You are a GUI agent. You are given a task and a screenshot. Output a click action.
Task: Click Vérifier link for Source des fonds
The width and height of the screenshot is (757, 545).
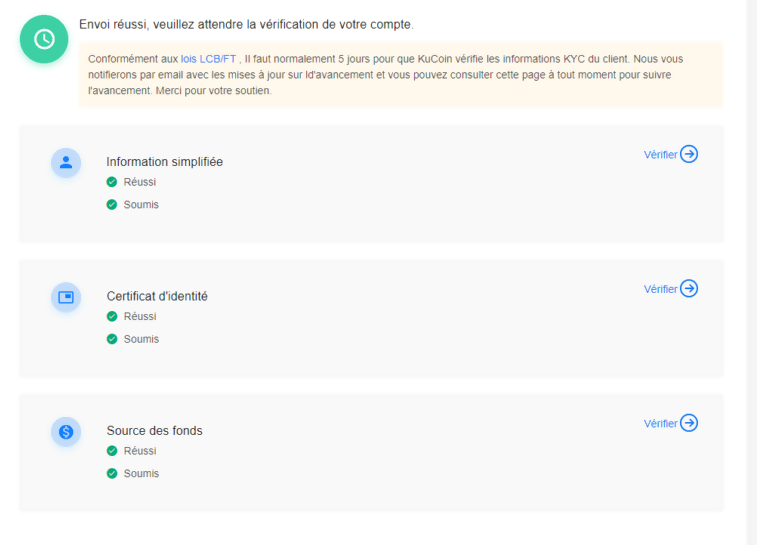click(x=660, y=424)
